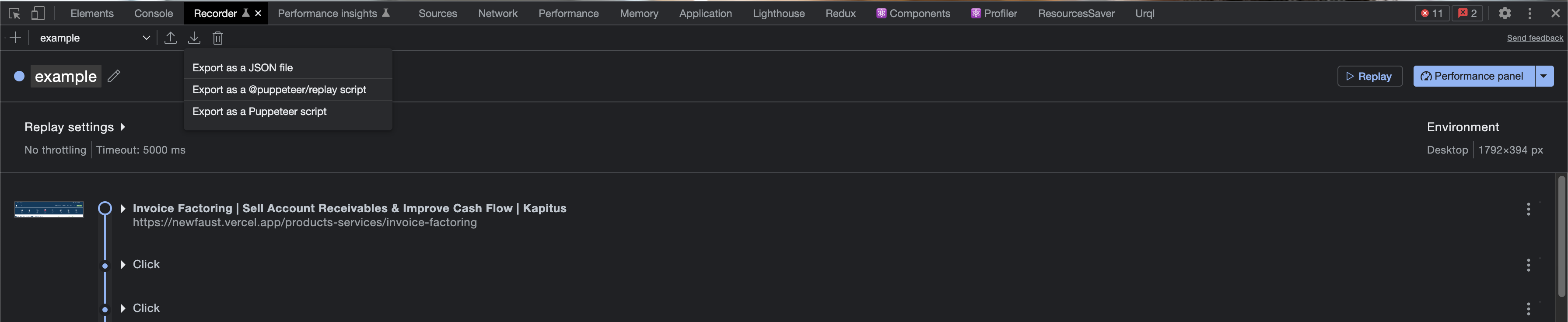Click the 'Desktop' environment text

[x=1447, y=150]
